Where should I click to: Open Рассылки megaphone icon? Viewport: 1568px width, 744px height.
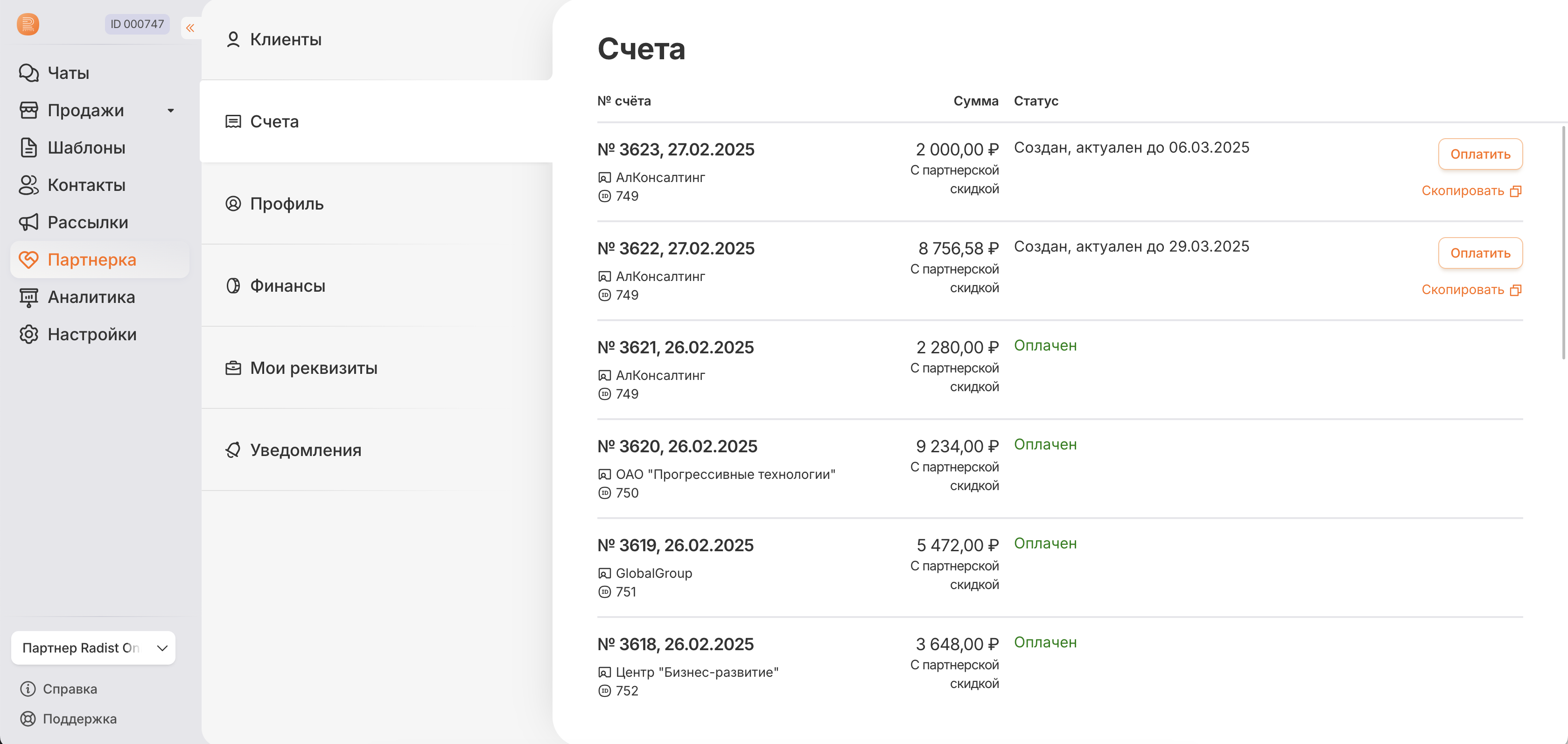click(x=28, y=222)
